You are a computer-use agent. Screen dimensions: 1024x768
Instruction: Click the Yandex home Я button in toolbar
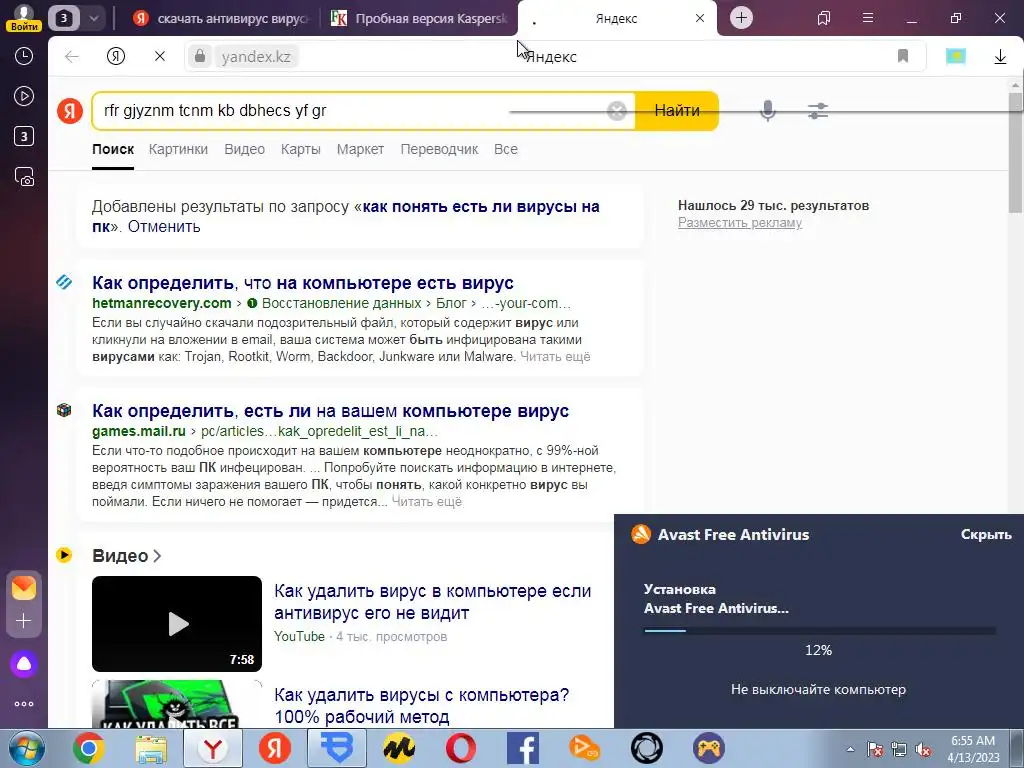tap(116, 57)
